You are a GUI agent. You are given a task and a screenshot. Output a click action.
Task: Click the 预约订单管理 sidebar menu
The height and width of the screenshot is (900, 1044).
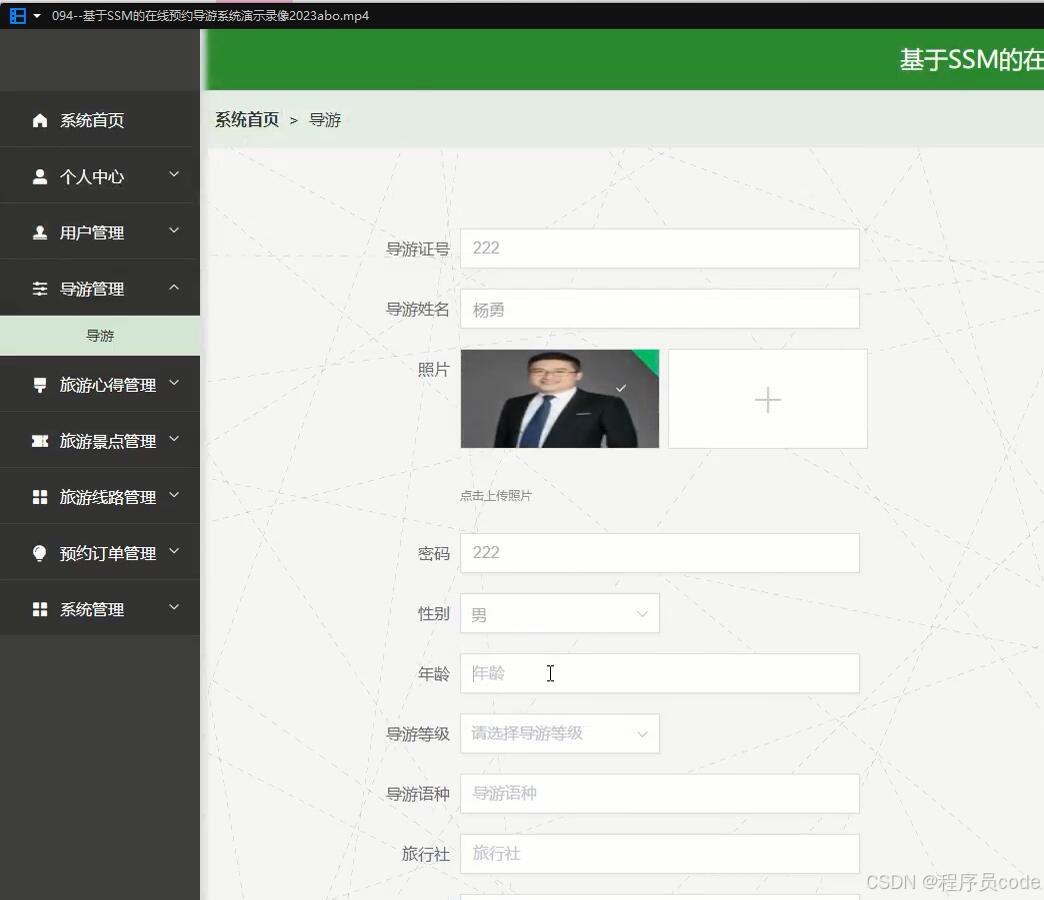(100, 553)
